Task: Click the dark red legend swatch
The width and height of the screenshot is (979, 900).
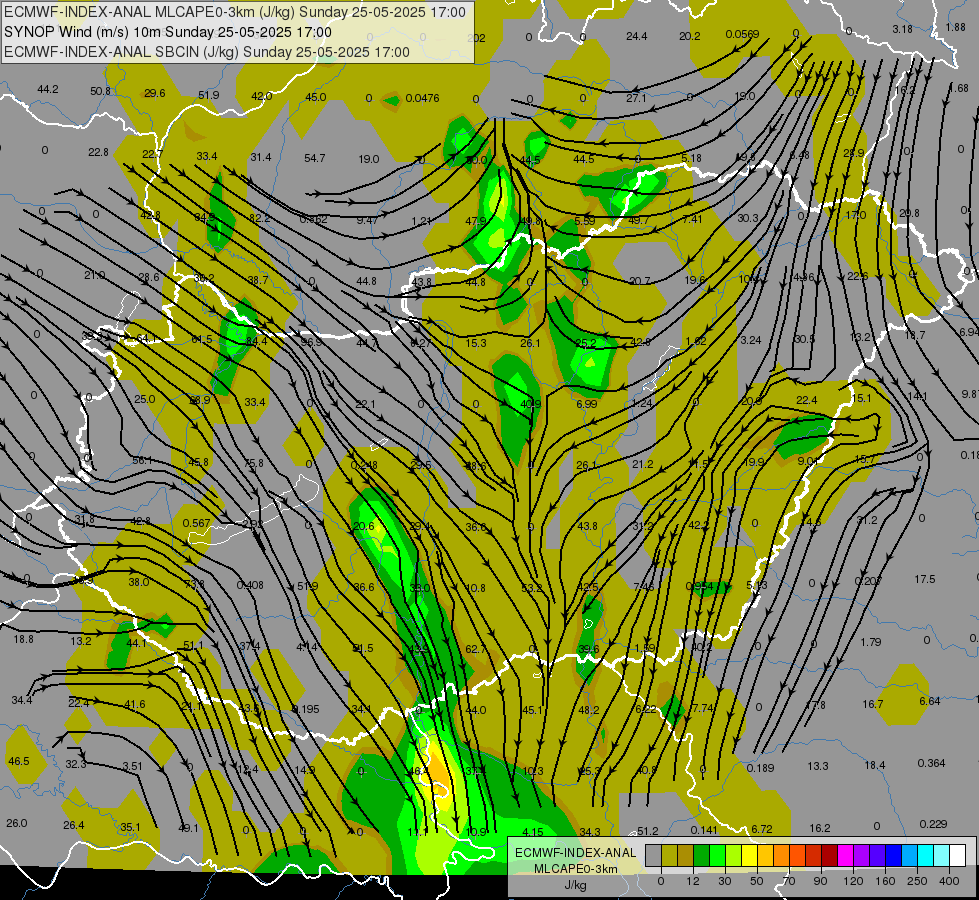Action: point(829,855)
